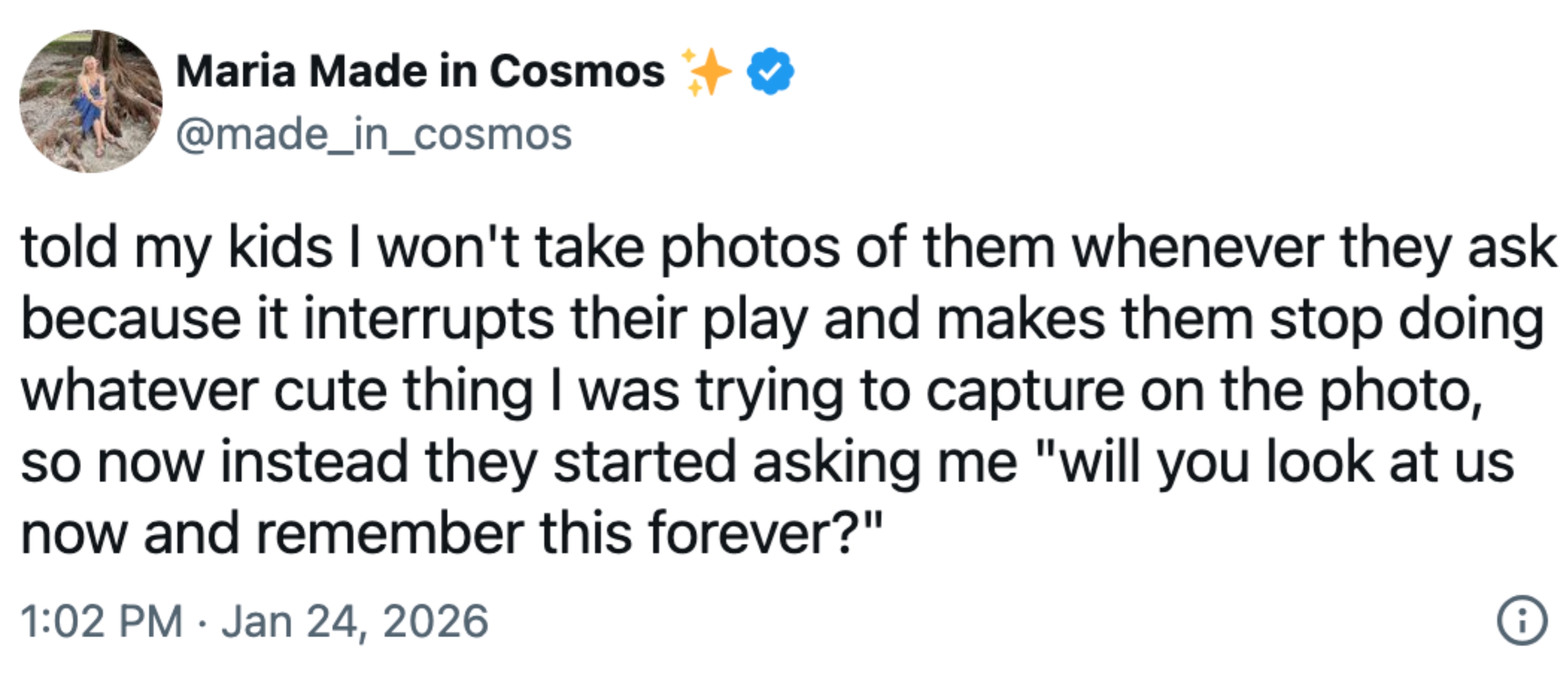Click the Jan 24, 2026 date
The width and height of the screenshot is (1568, 677).
pyautogui.click(x=355, y=622)
